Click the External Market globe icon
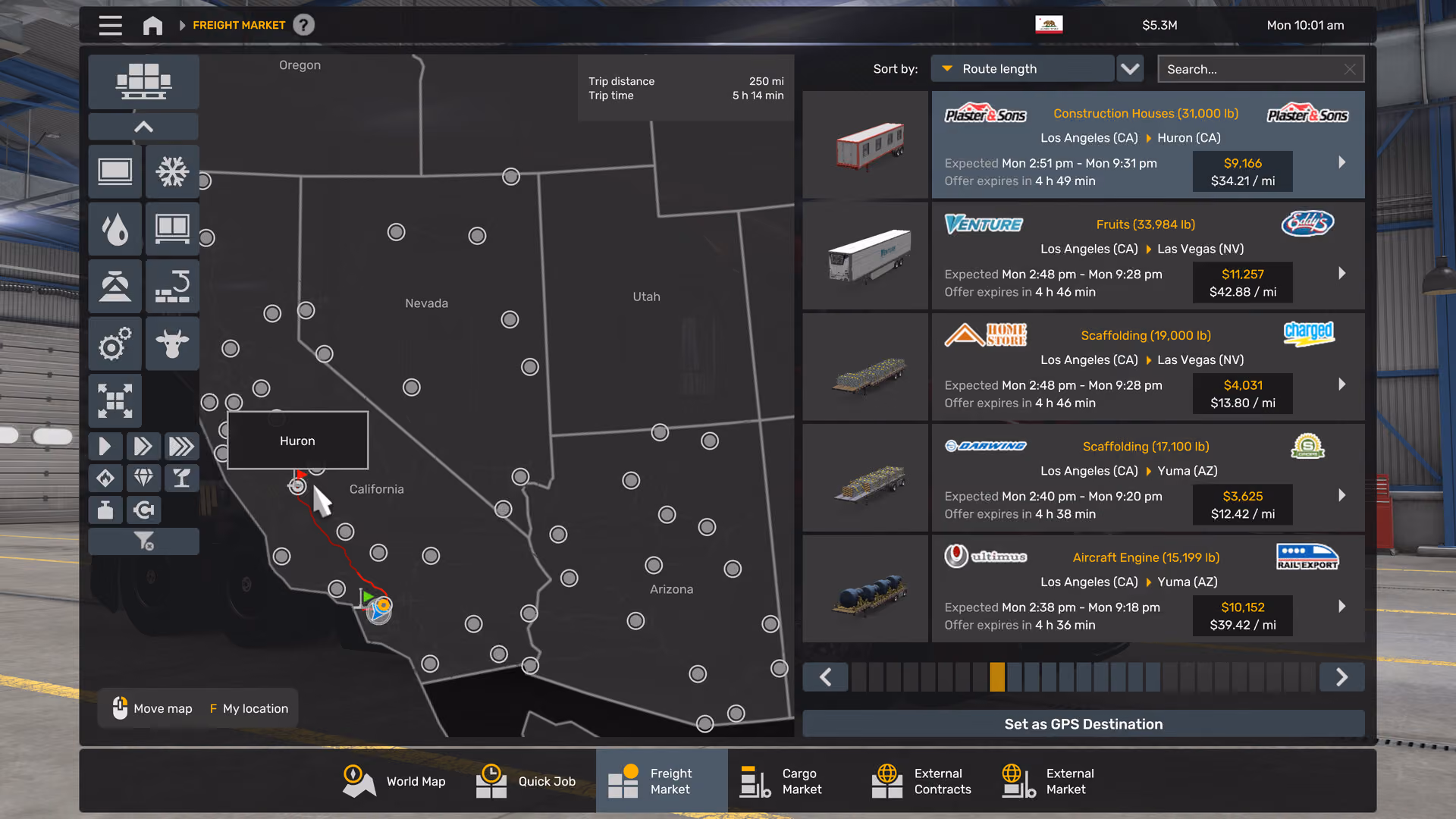This screenshot has width=1456, height=819. click(x=1018, y=781)
